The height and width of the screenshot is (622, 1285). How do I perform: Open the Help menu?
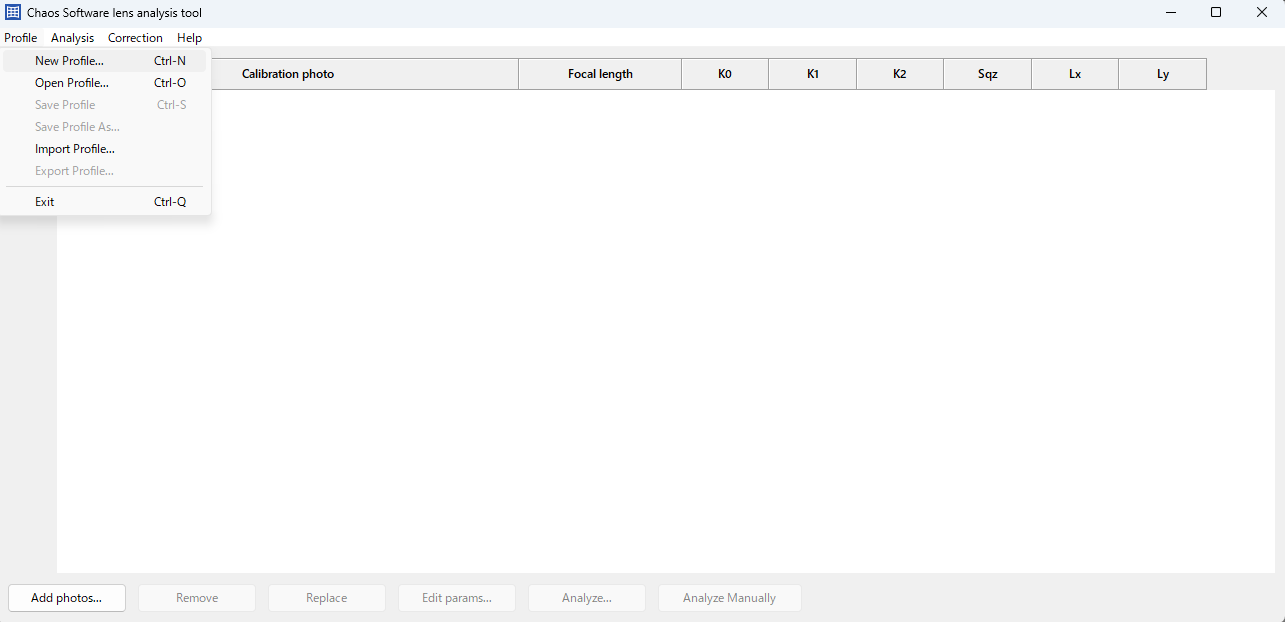[189, 38]
